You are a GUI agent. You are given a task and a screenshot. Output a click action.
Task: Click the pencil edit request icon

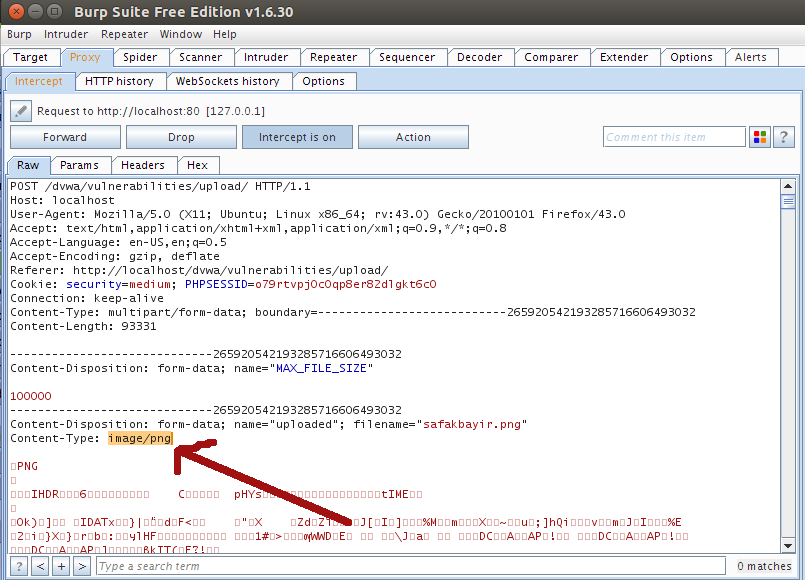pos(21,111)
